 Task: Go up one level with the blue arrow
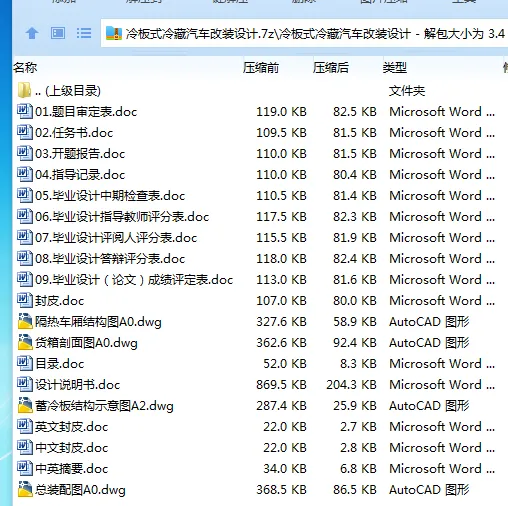pos(32,33)
